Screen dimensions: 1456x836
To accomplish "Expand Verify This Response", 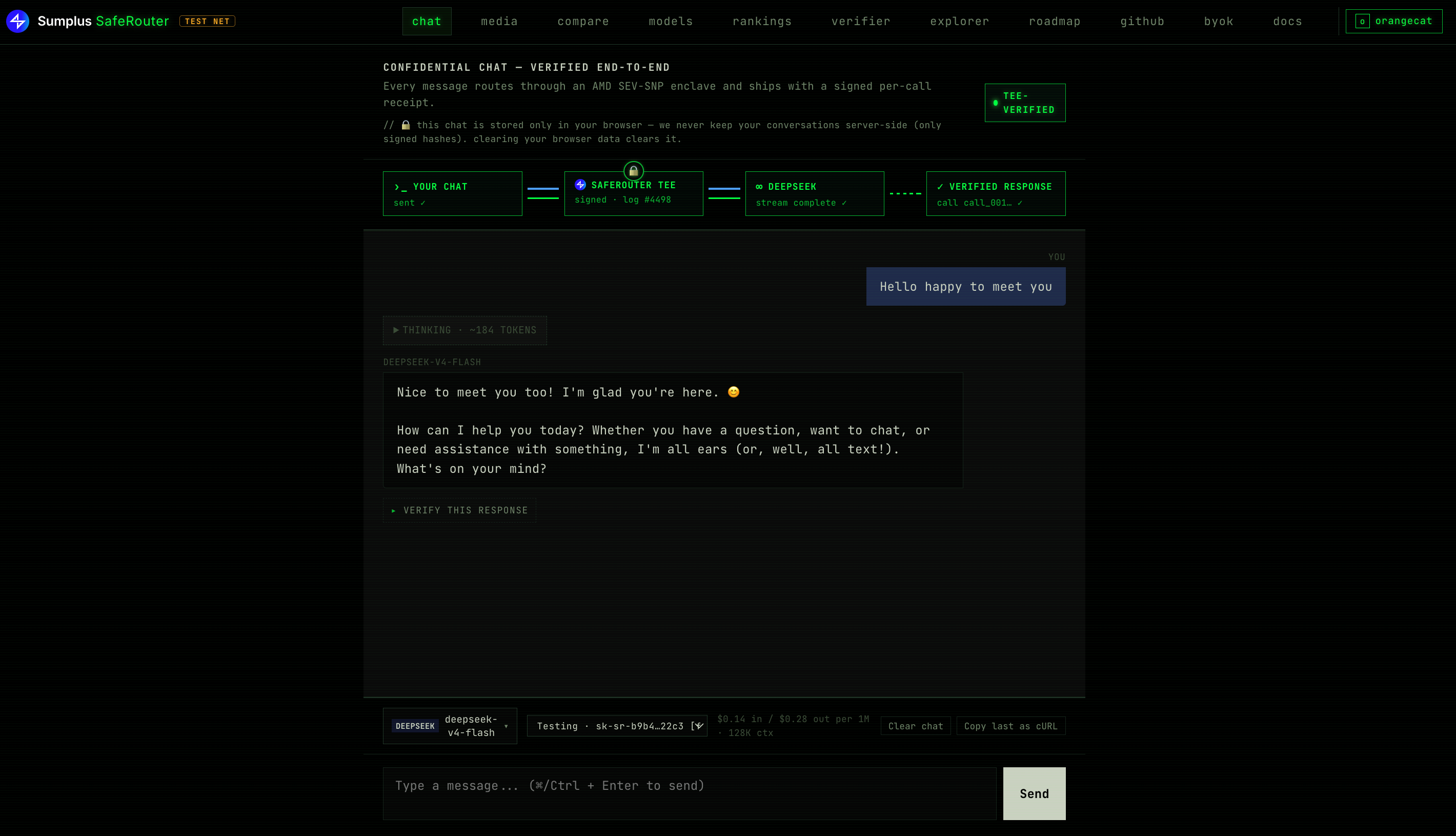I will (460, 510).
